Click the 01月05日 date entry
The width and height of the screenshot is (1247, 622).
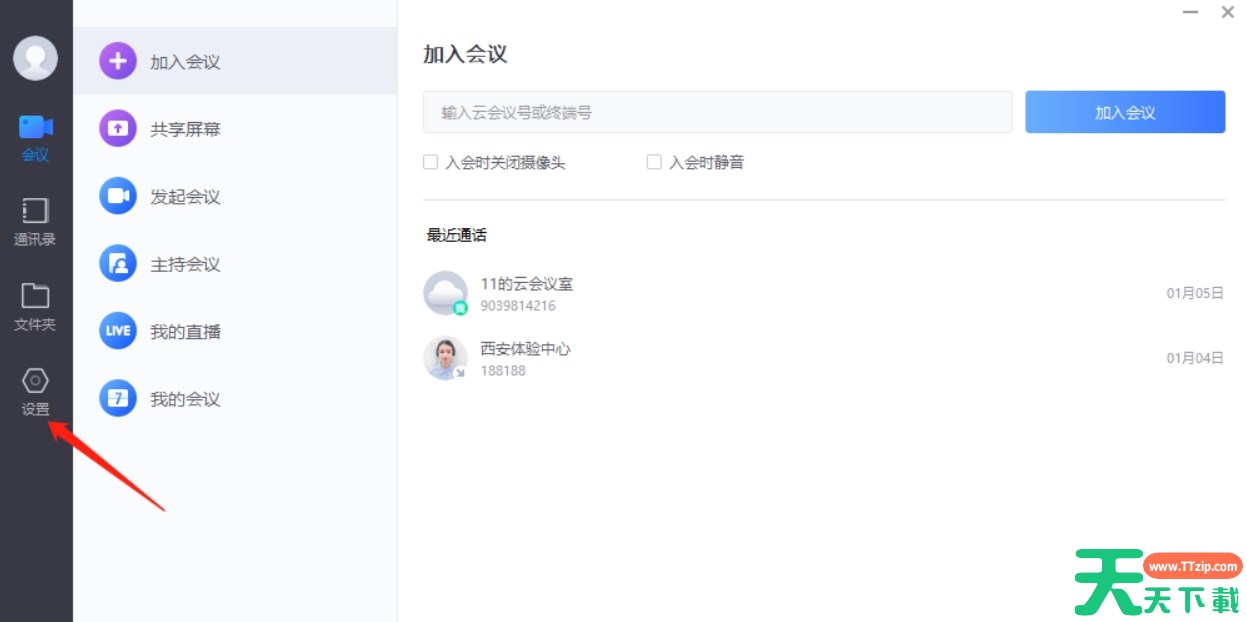coord(1195,293)
